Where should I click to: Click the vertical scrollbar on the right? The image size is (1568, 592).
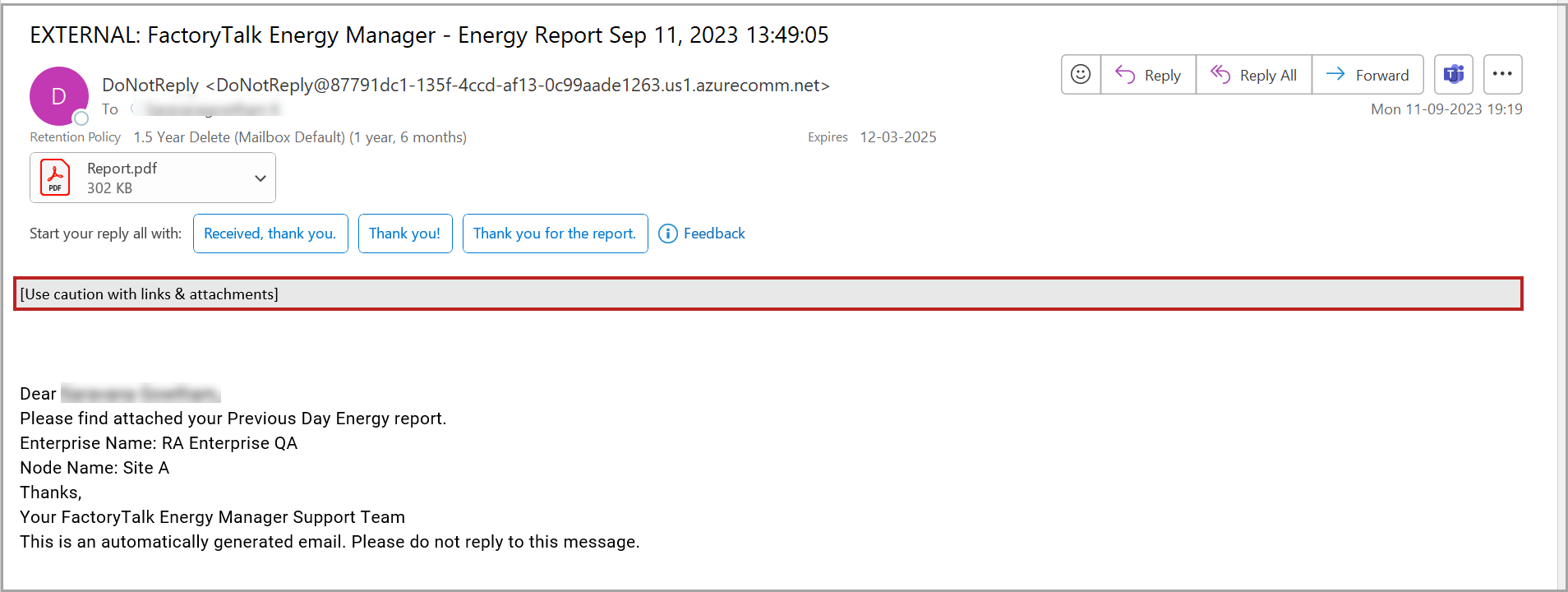coord(1561,296)
